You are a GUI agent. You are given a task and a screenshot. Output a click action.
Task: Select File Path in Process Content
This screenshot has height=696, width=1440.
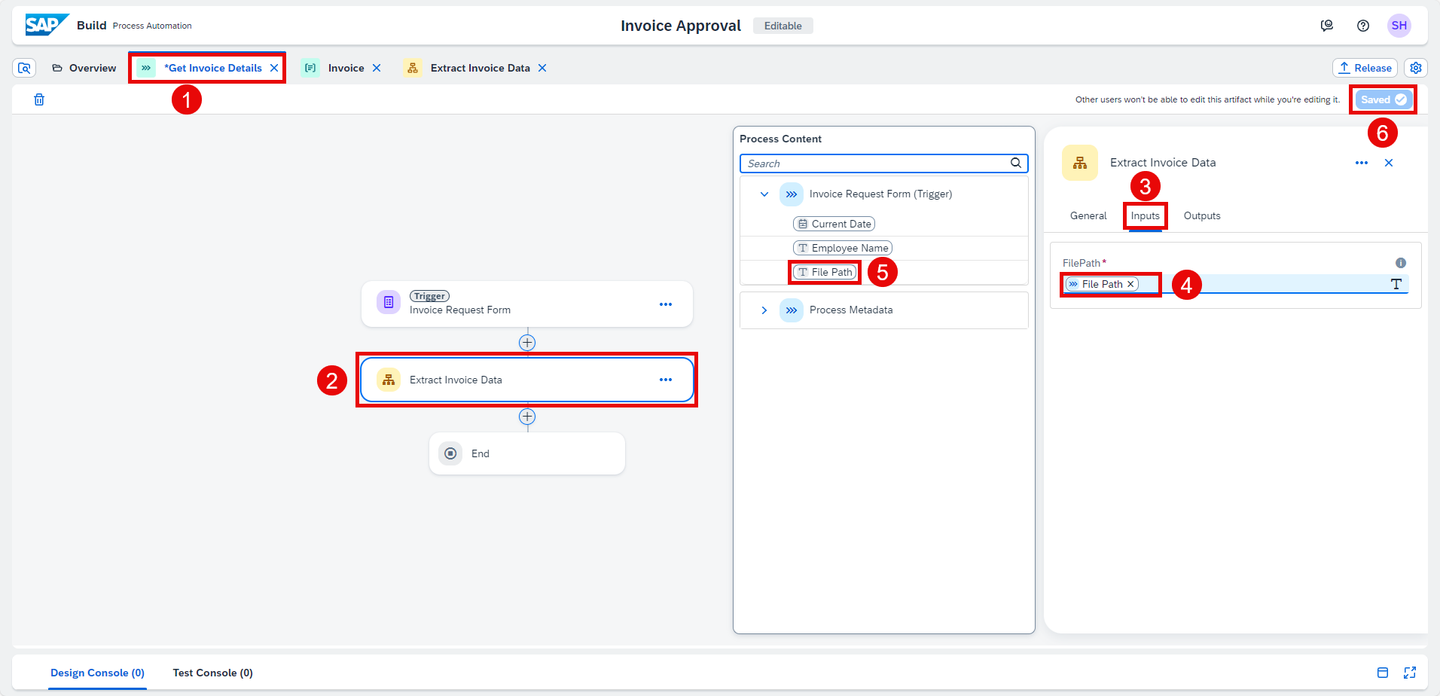[x=825, y=272]
